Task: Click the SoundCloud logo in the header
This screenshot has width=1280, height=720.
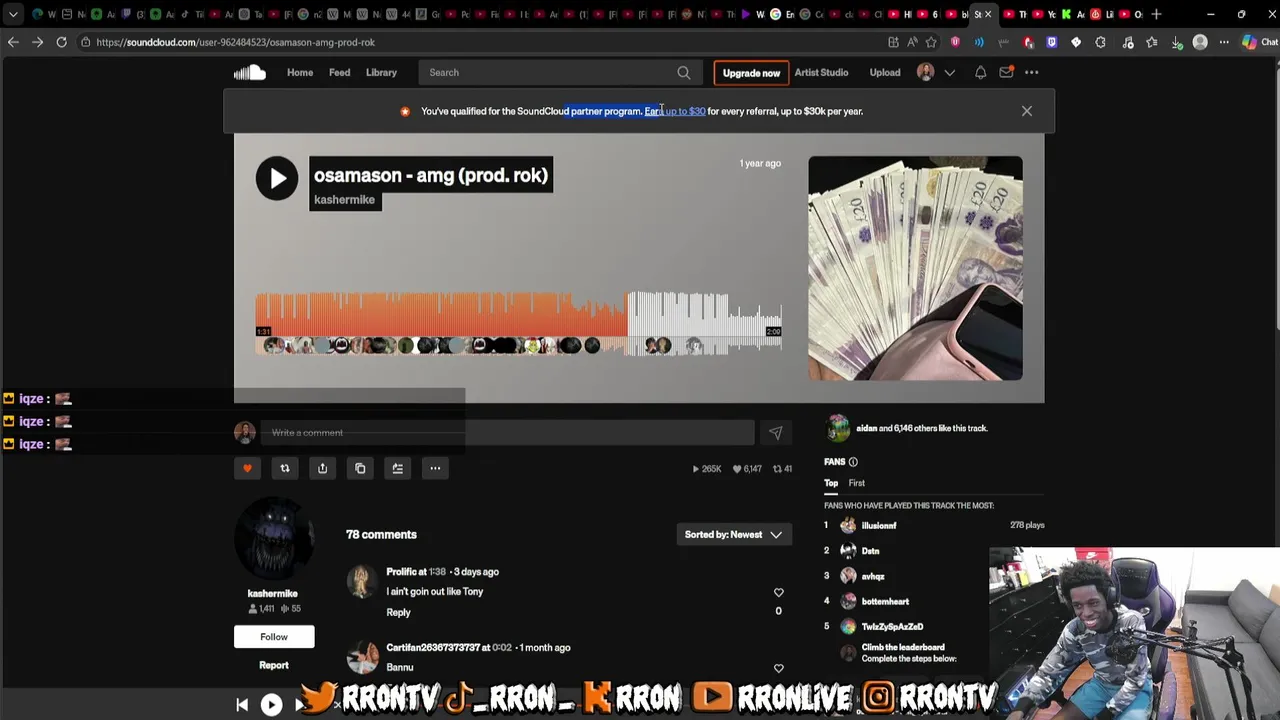Action: [x=249, y=72]
